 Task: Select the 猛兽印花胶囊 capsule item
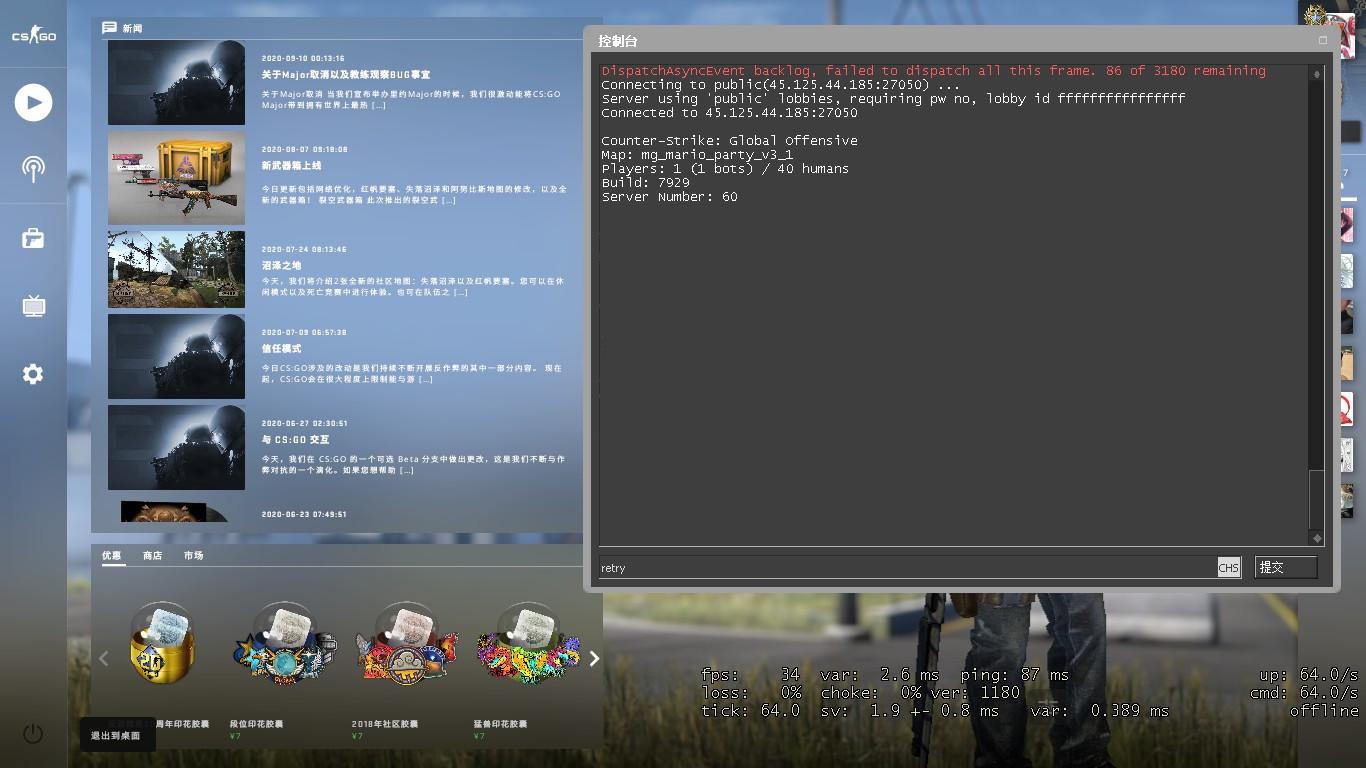point(529,645)
